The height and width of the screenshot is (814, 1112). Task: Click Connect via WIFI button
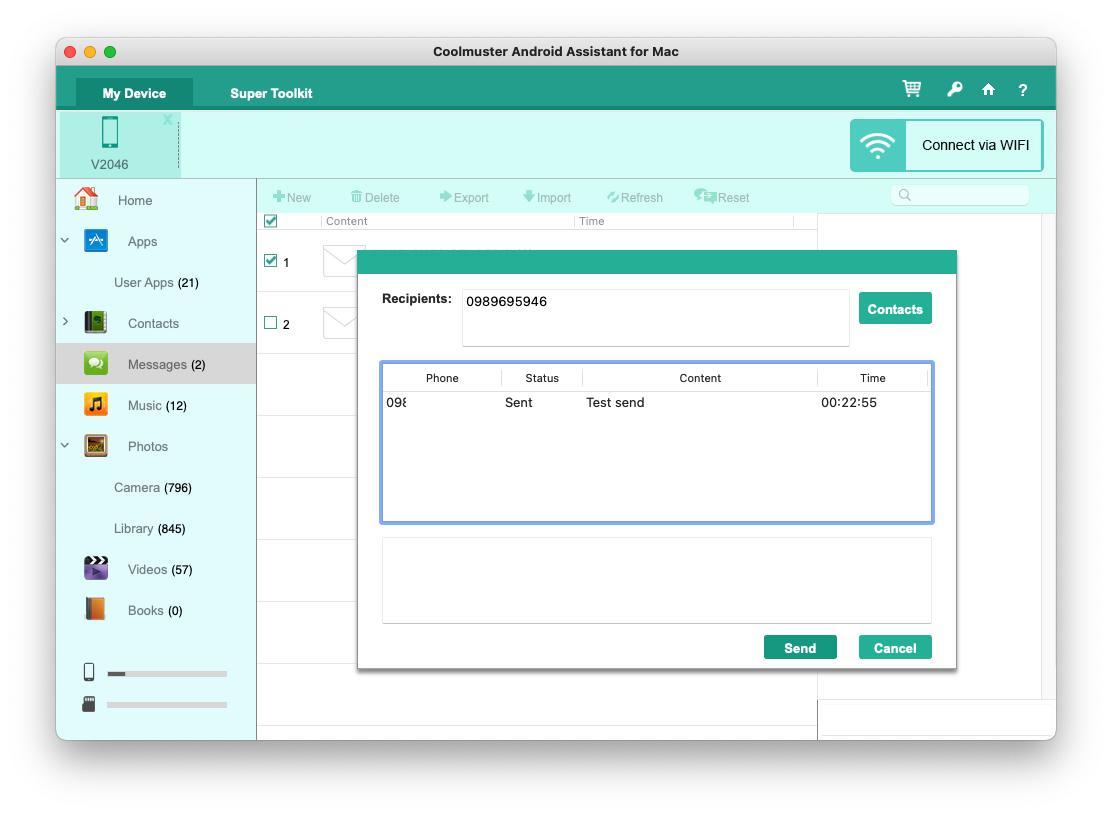pyautogui.click(x=947, y=145)
